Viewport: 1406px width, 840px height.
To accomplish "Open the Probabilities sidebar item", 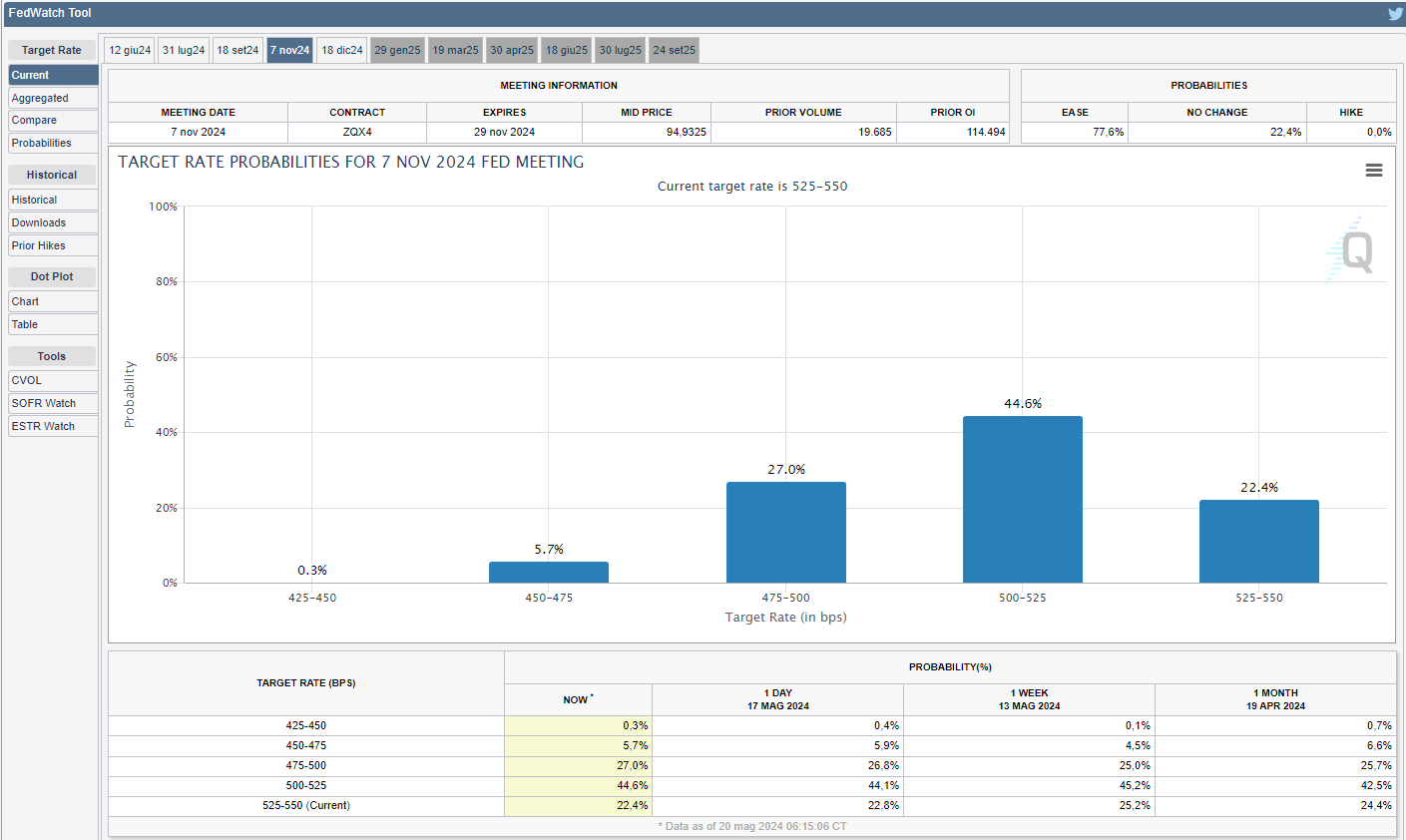I will tap(53, 143).
